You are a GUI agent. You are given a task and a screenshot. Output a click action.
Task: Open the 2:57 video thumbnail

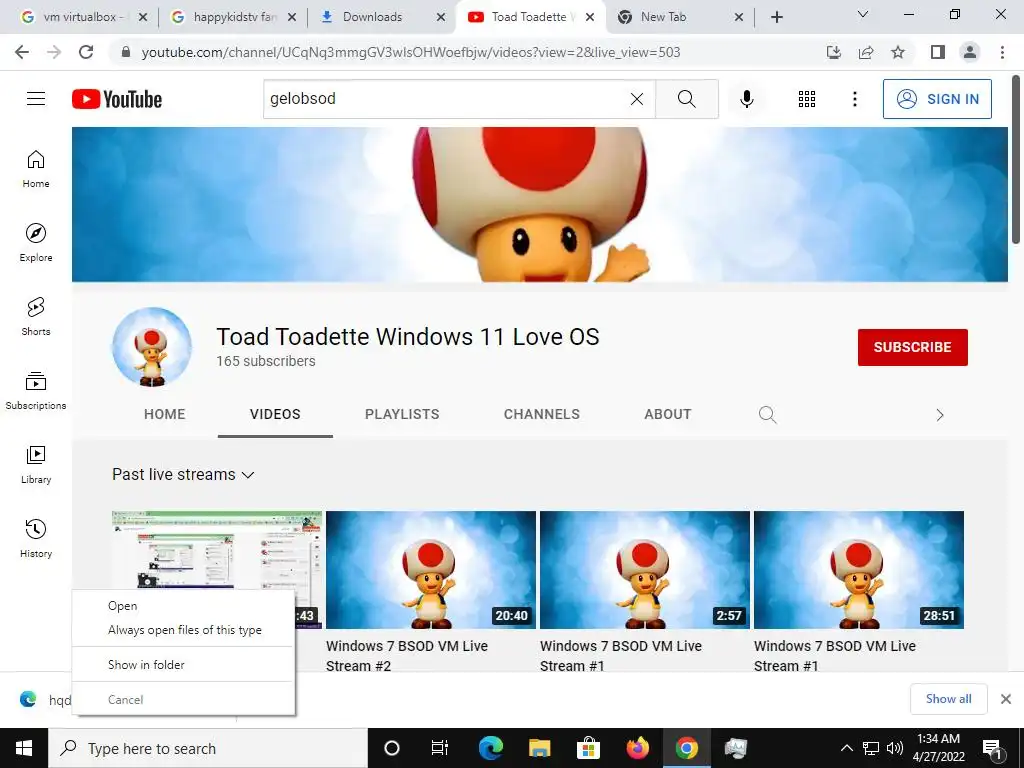[645, 570]
